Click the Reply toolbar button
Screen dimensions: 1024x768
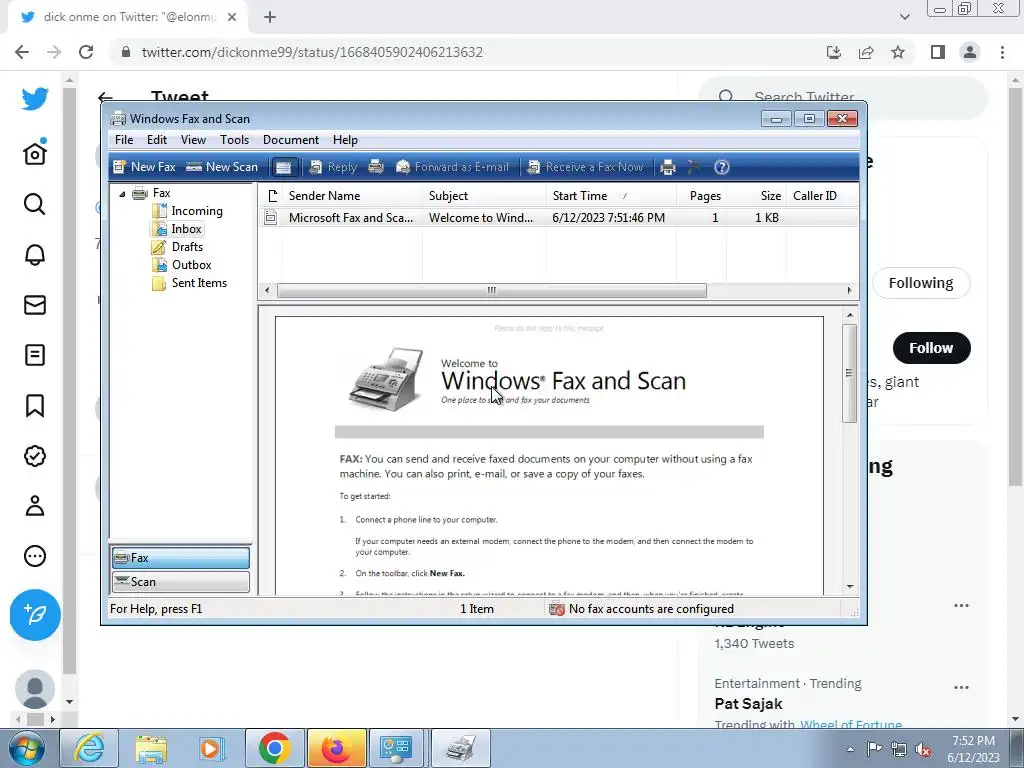coord(333,167)
